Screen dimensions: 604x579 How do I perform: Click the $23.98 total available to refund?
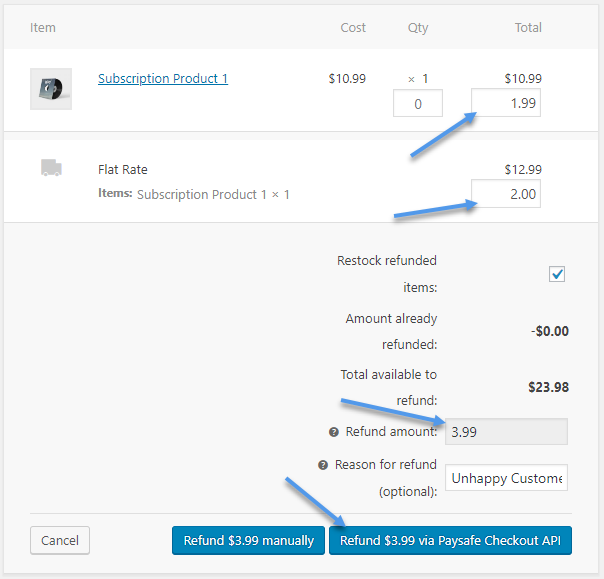548,387
